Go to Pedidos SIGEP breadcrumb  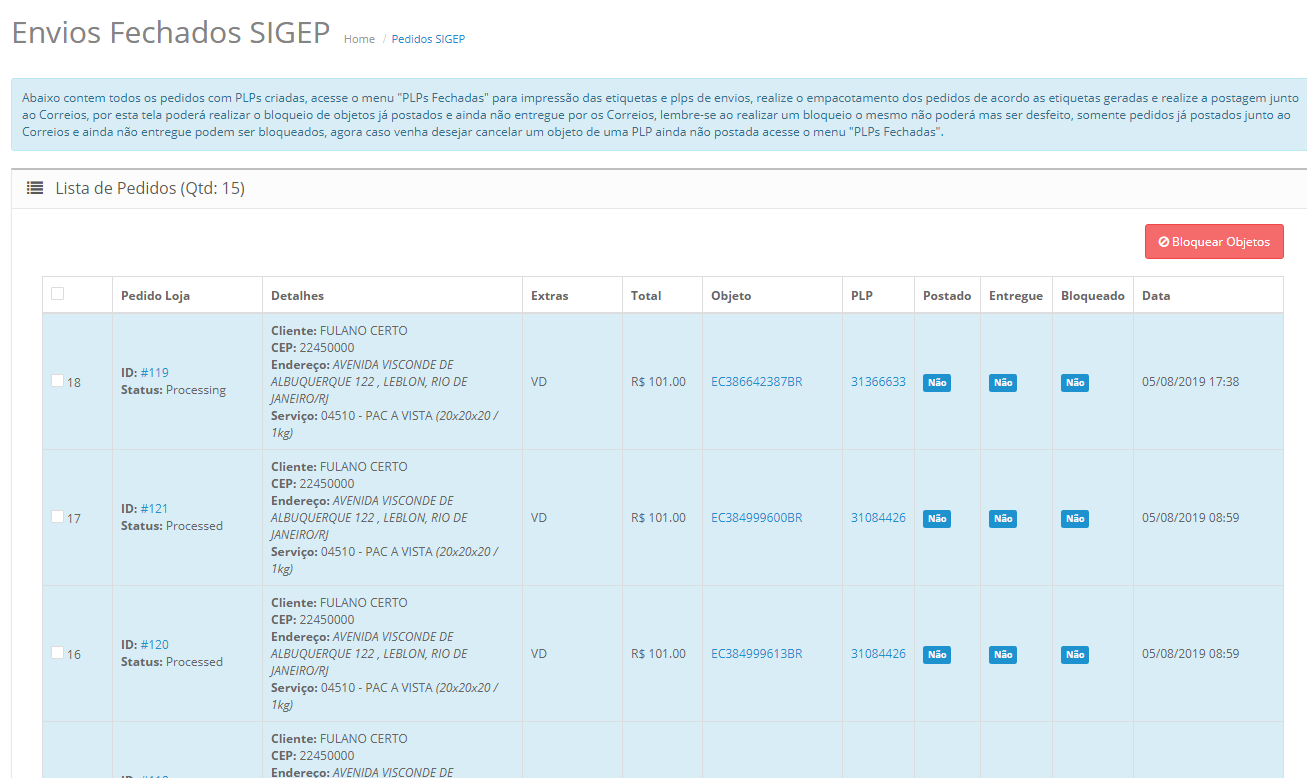[x=428, y=39]
